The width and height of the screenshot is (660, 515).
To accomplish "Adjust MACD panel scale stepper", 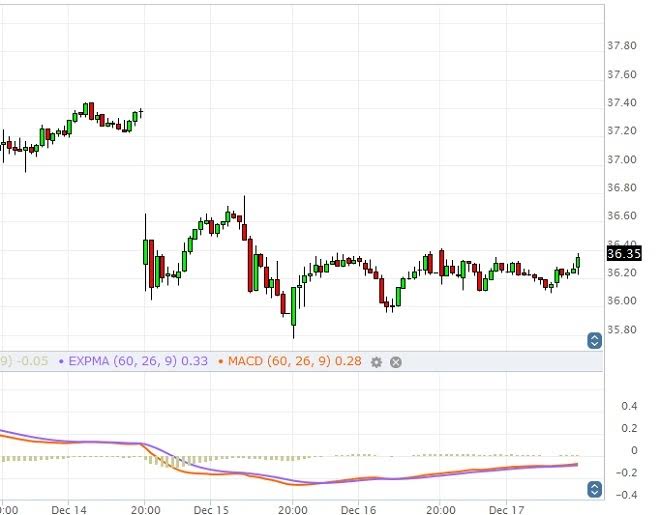I will 594,489.
